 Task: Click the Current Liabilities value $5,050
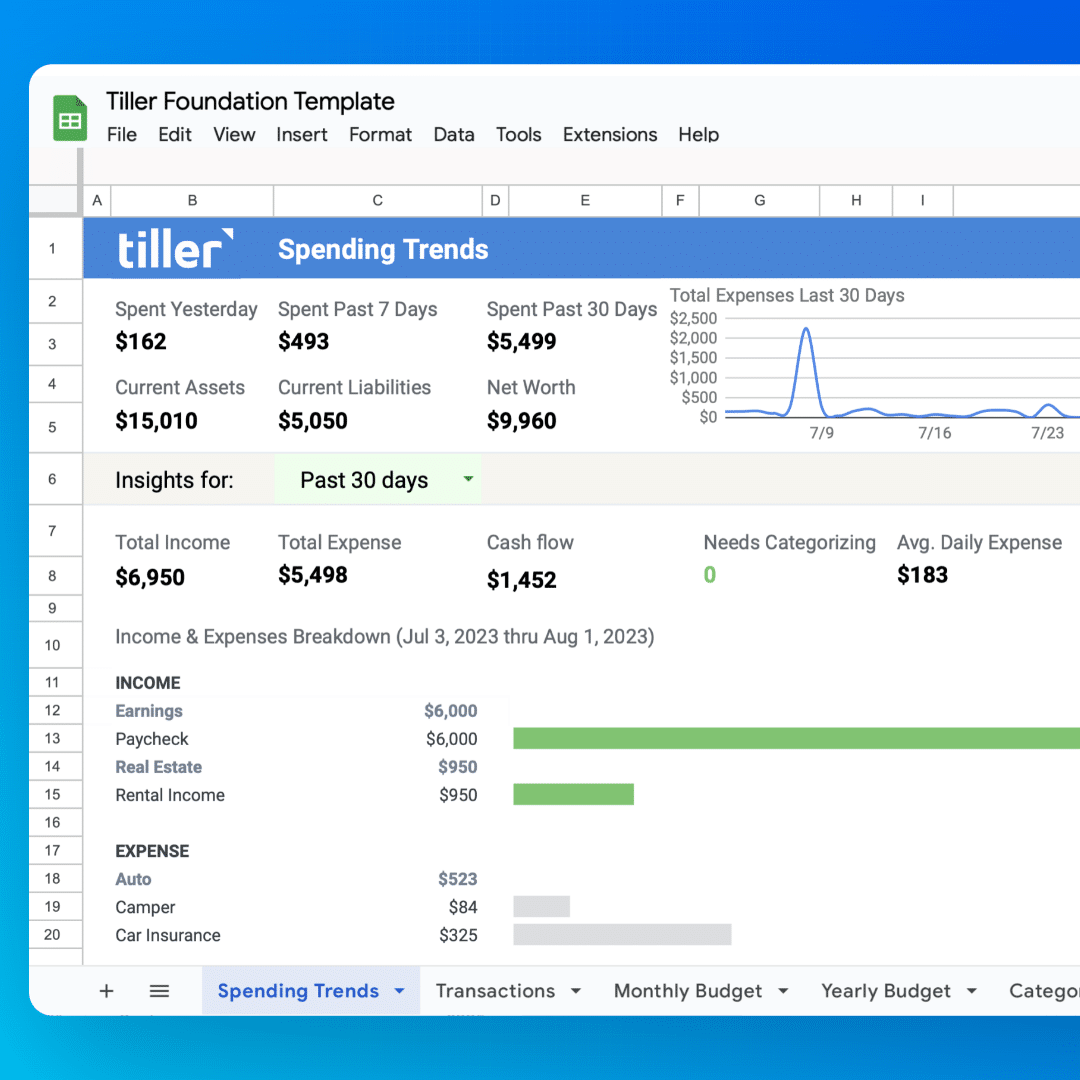point(313,421)
